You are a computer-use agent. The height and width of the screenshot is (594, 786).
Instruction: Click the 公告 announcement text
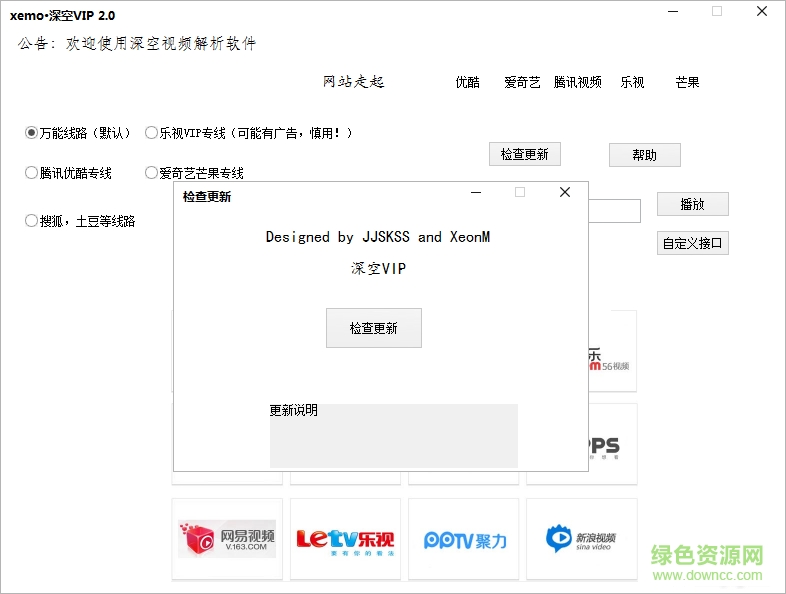137,44
